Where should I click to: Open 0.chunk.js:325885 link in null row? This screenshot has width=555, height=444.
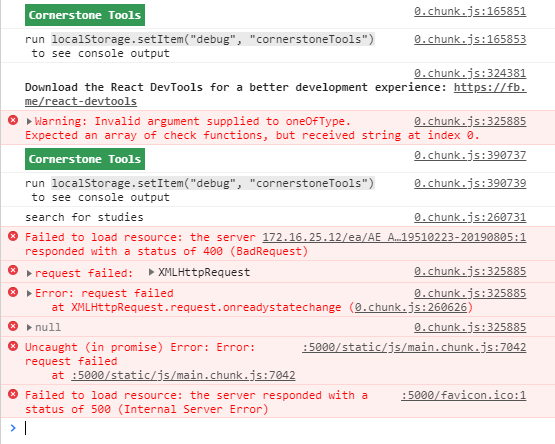[470, 328]
